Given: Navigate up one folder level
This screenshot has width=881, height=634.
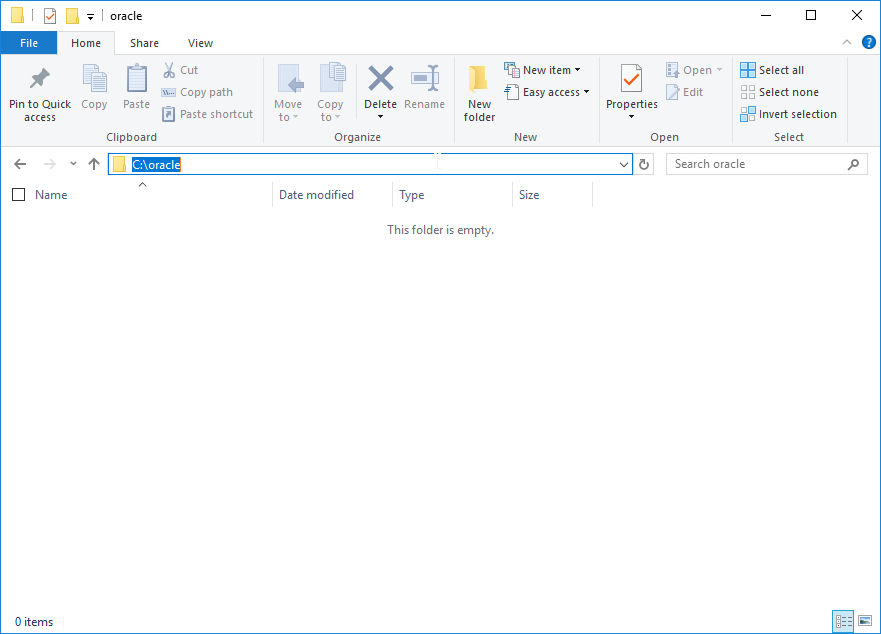Looking at the screenshot, I should pyautogui.click(x=94, y=164).
